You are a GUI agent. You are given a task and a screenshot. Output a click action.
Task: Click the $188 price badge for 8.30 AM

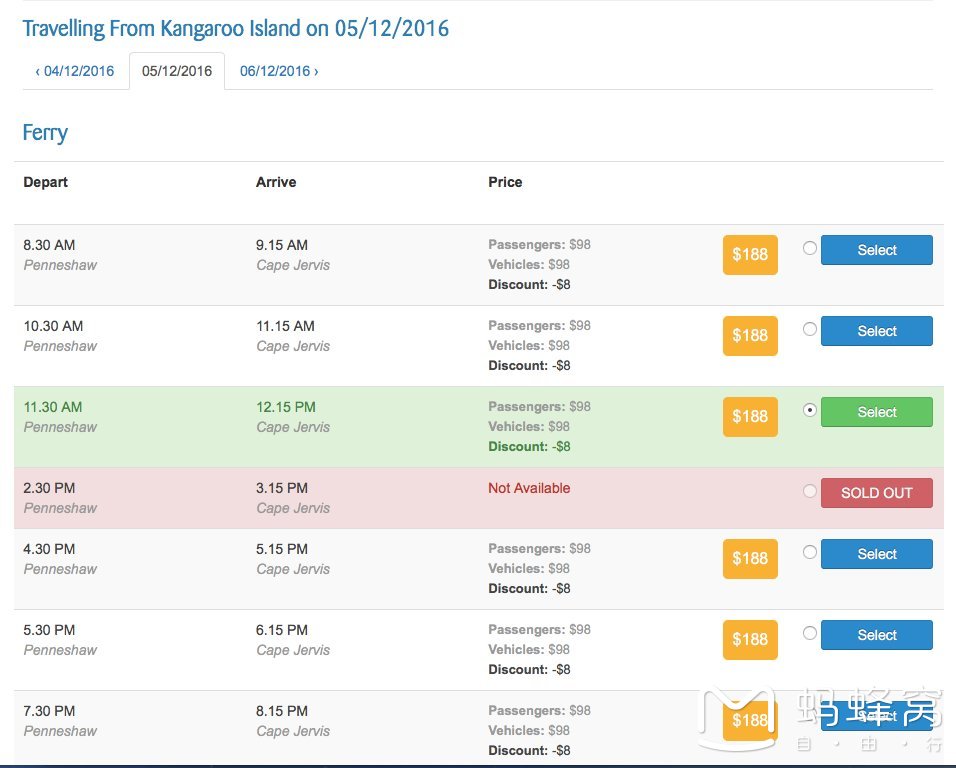(x=750, y=254)
